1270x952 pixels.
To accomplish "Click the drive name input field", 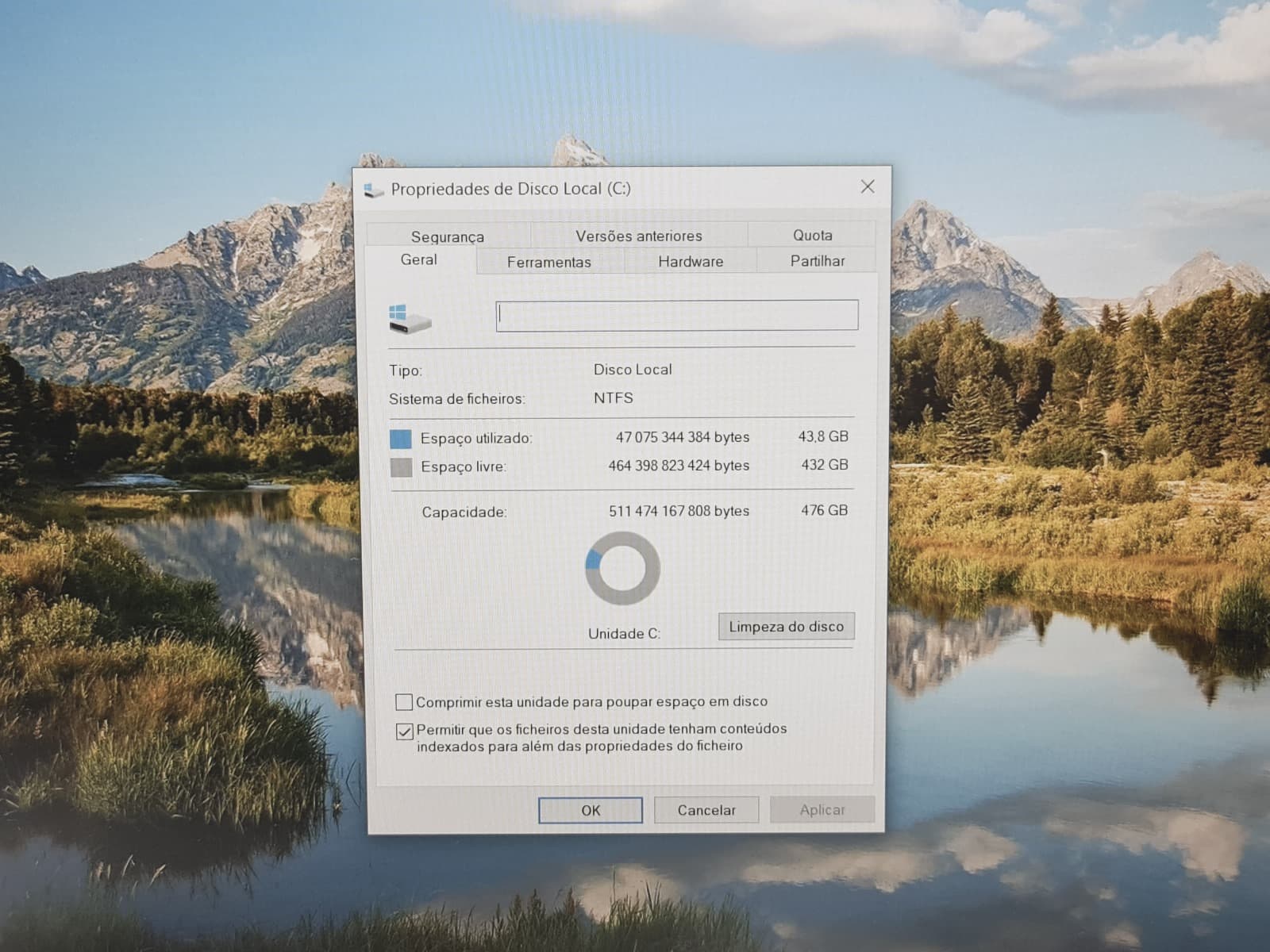I will click(x=676, y=316).
